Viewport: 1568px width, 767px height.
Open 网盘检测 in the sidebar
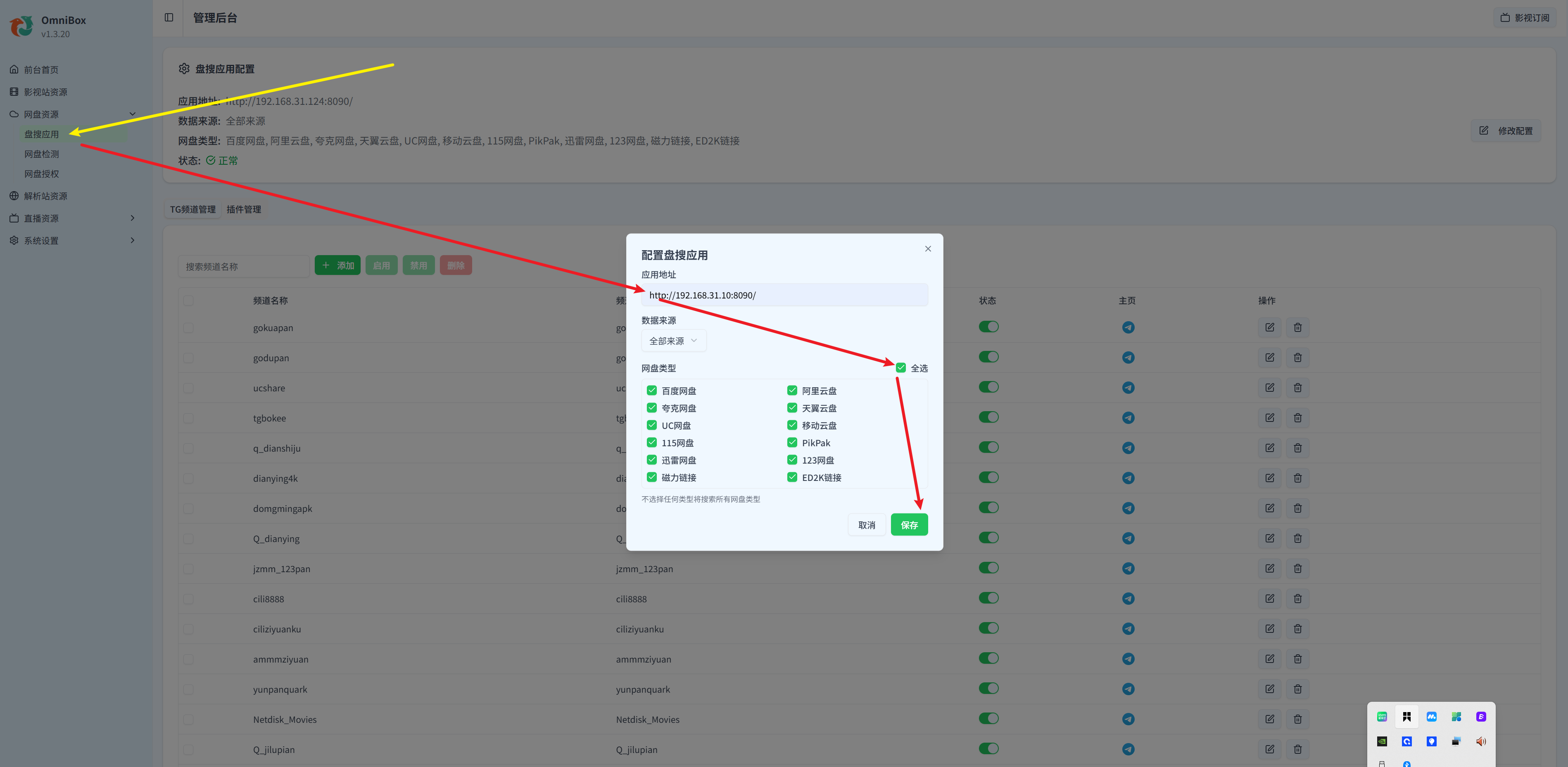pos(41,154)
